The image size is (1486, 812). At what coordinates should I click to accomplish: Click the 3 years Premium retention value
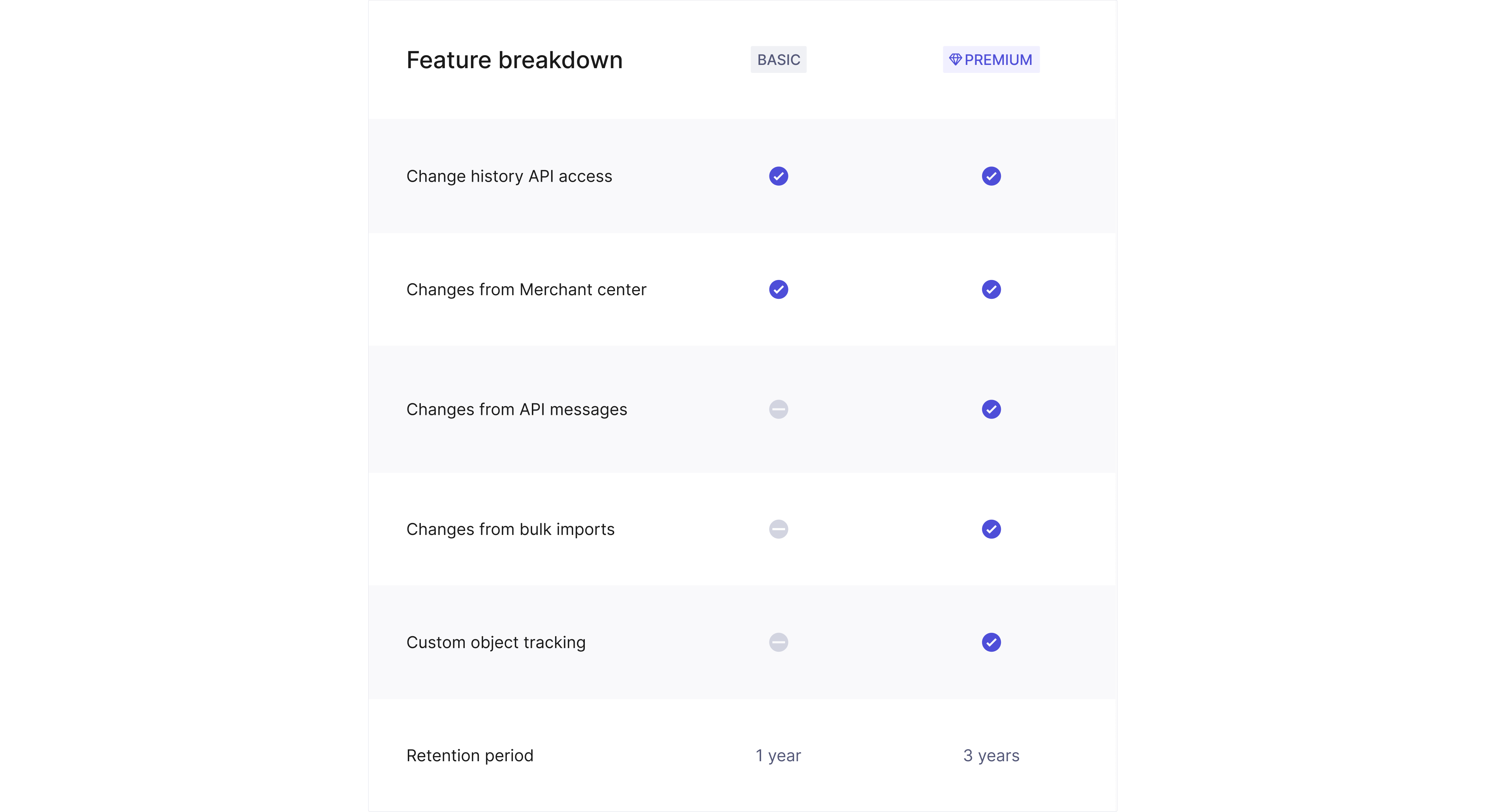[x=991, y=755]
